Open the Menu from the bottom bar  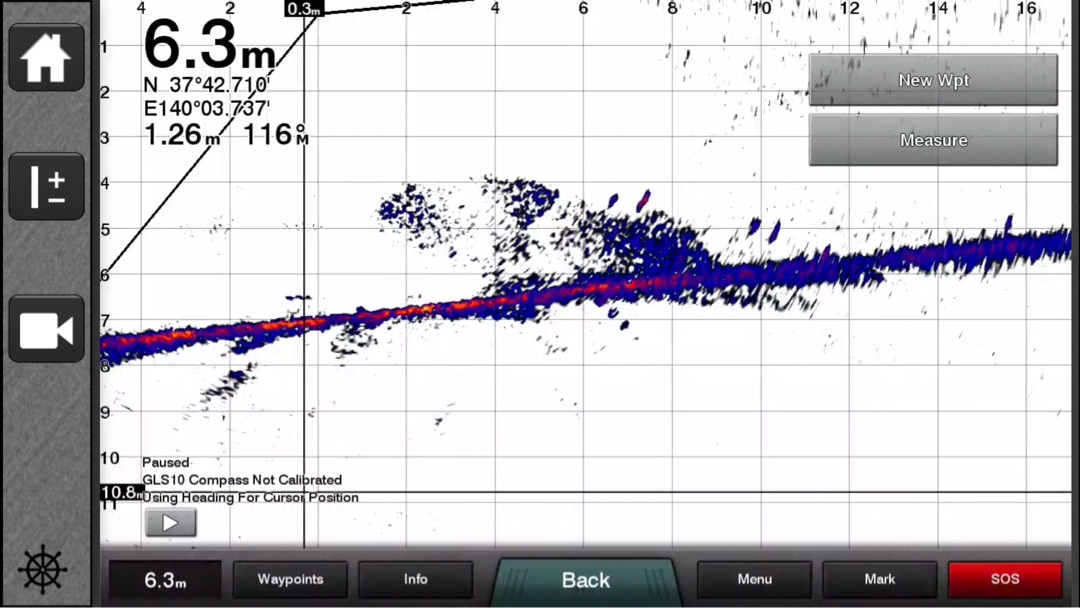(754, 580)
